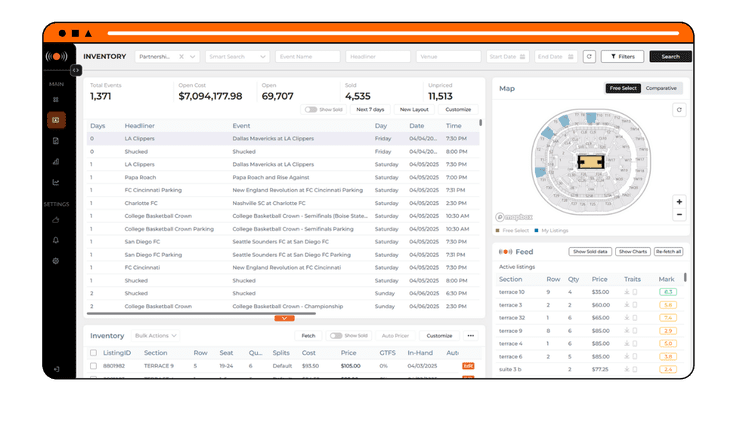Viewport: 750px width, 422px height.
Task: Click the orange collapse chevron below events table
Action: 284,318
